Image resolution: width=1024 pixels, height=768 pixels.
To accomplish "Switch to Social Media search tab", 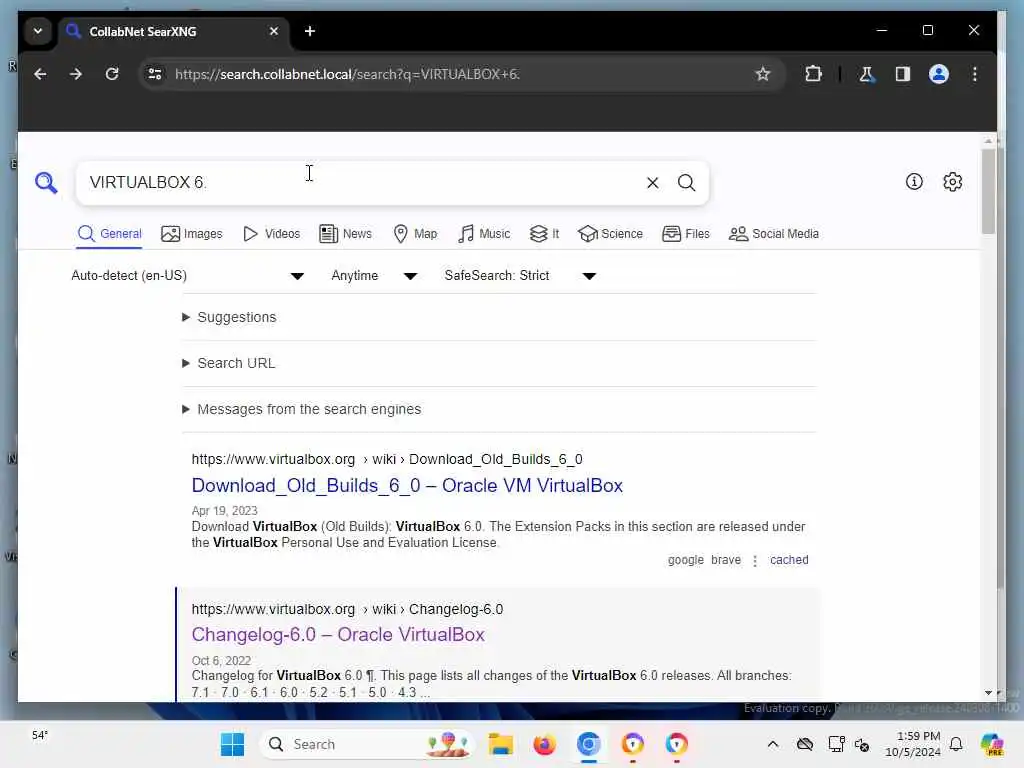I will [x=773, y=234].
